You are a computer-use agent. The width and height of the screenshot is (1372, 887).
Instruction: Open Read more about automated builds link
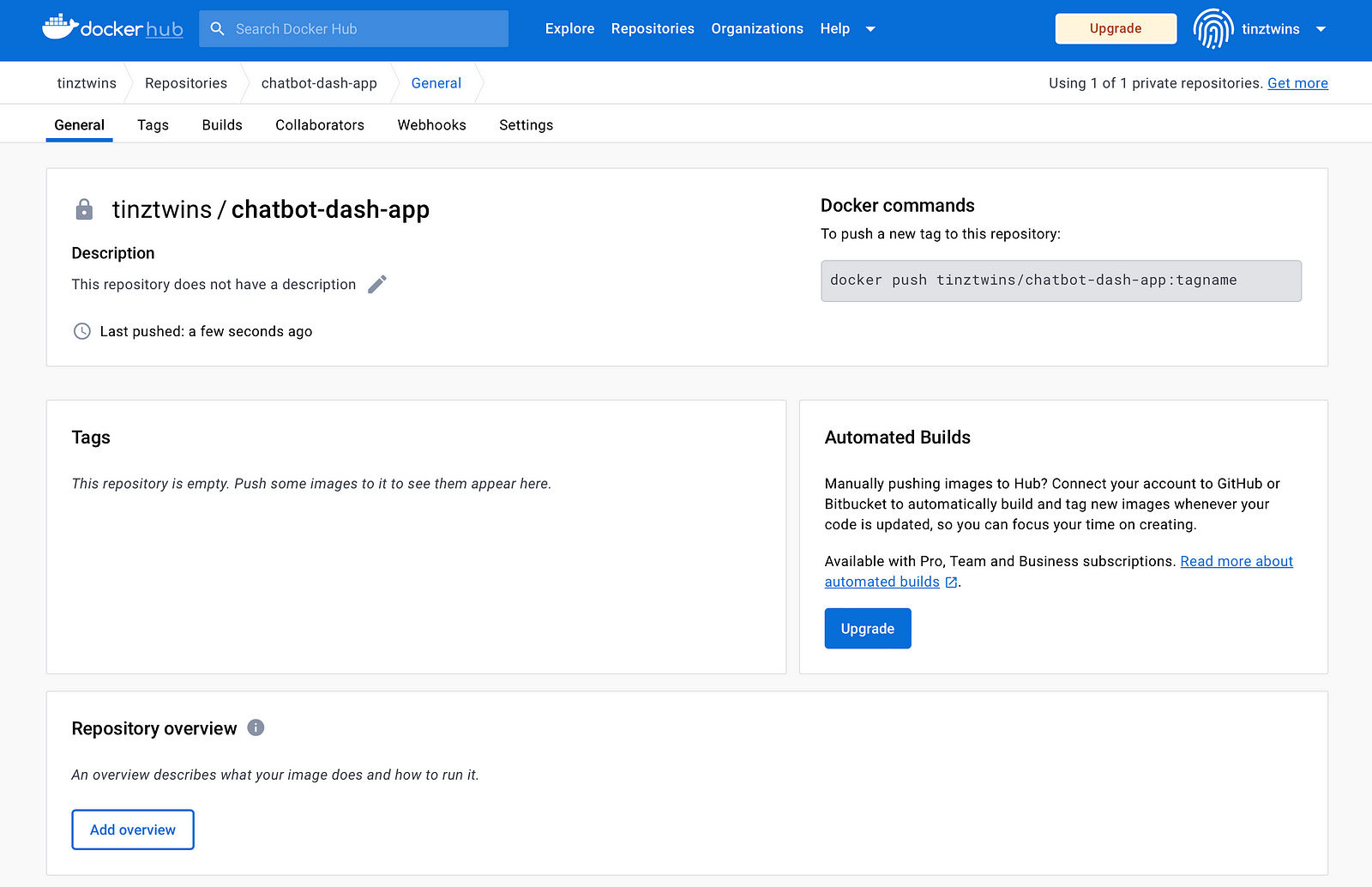(1237, 561)
